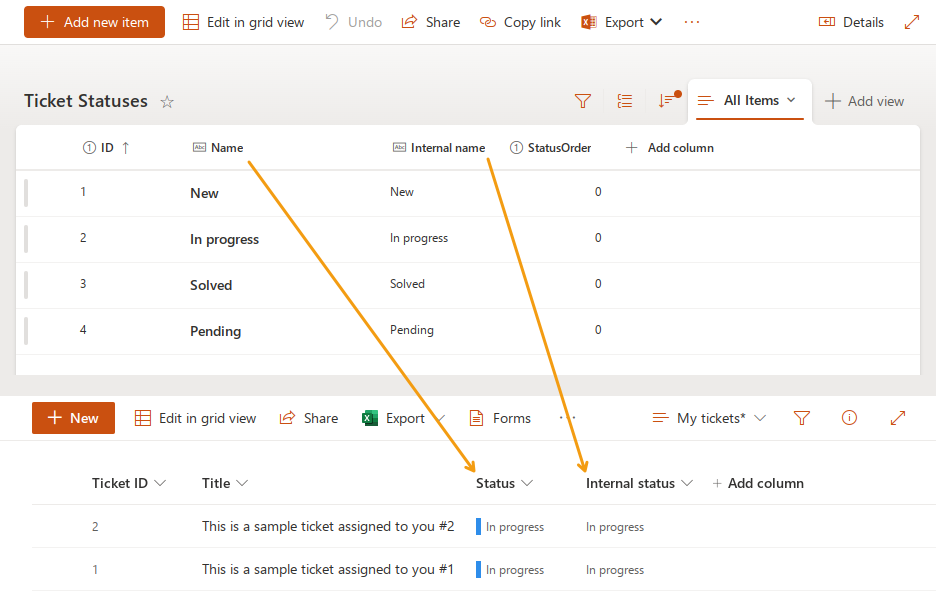The width and height of the screenshot is (936, 611).
Task: Click the Undo command
Action: [x=353, y=22]
